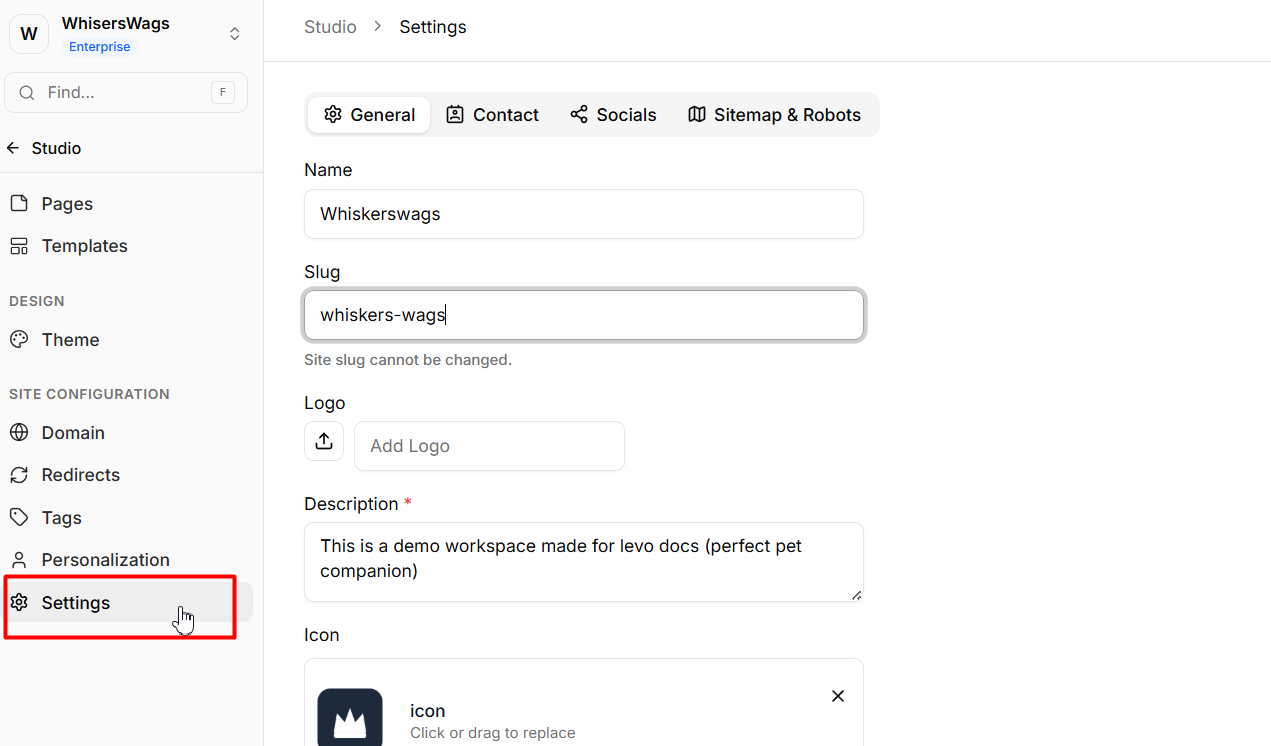Click the W workspace avatar
This screenshot has height=746, width=1271.
coord(29,34)
